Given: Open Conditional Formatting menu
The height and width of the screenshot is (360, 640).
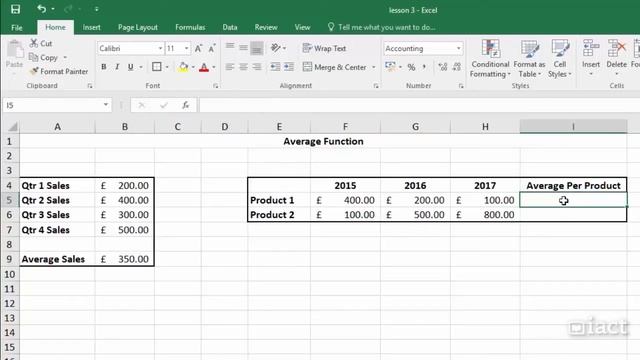Looking at the screenshot, I should click(490, 58).
